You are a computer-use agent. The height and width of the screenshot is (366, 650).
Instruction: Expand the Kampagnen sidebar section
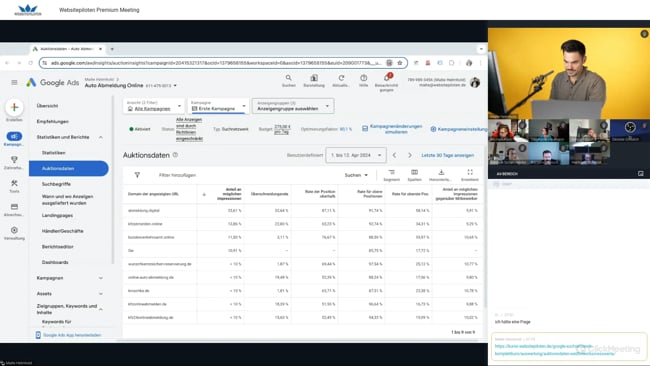click(101, 278)
